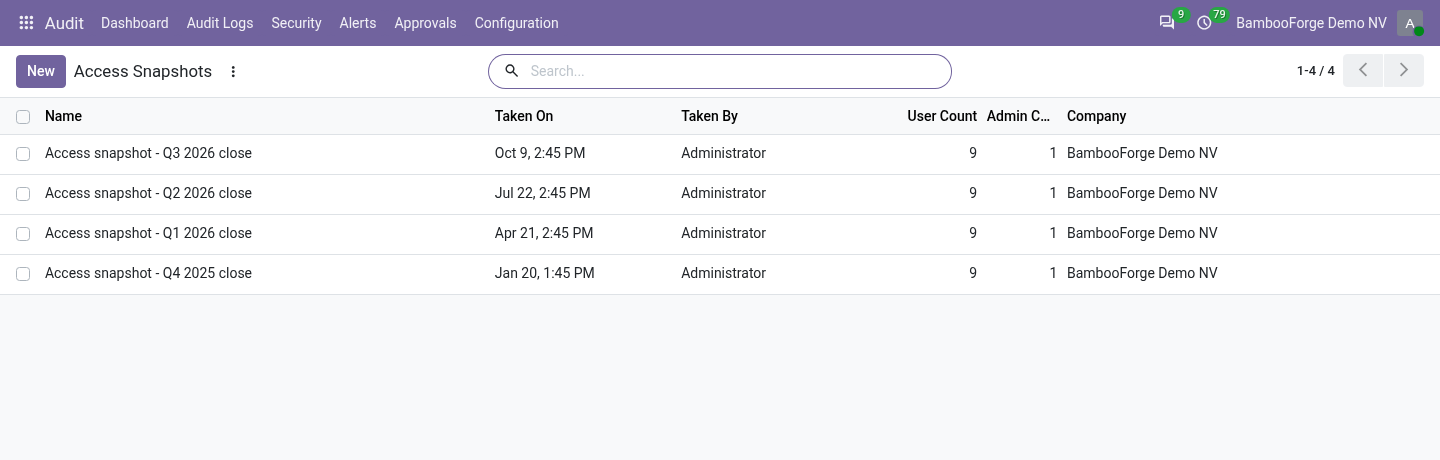
Task: Open the activities clock icon
Action: [1204, 23]
